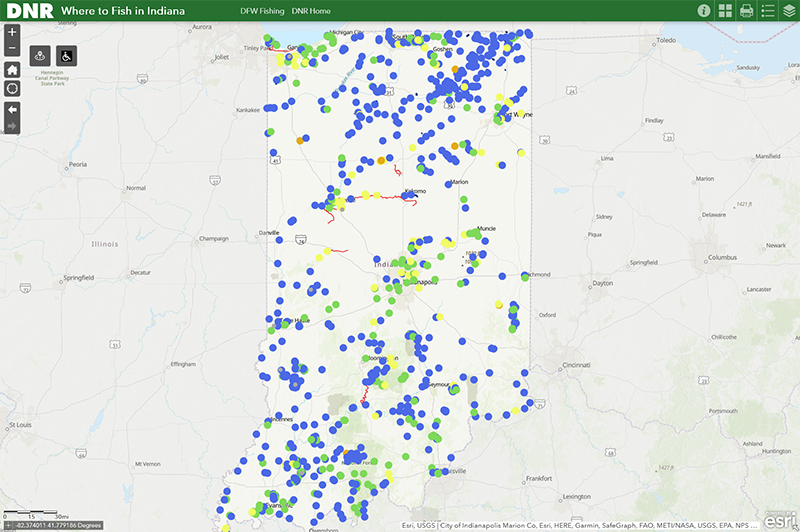This screenshot has width=800, height=532.
Task: Click the Effingham city label
Action: click(183, 364)
